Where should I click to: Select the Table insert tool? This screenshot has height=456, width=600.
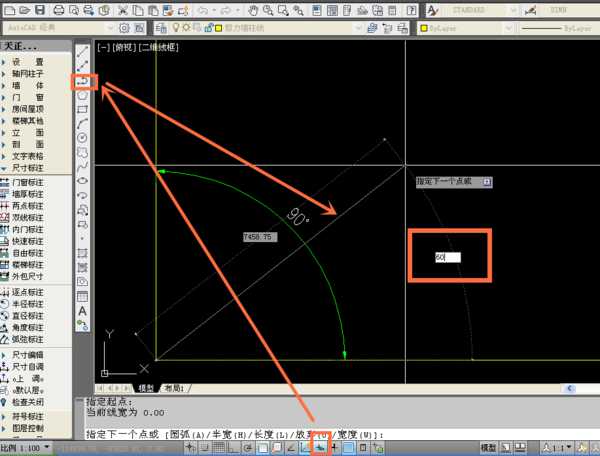(83, 296)
